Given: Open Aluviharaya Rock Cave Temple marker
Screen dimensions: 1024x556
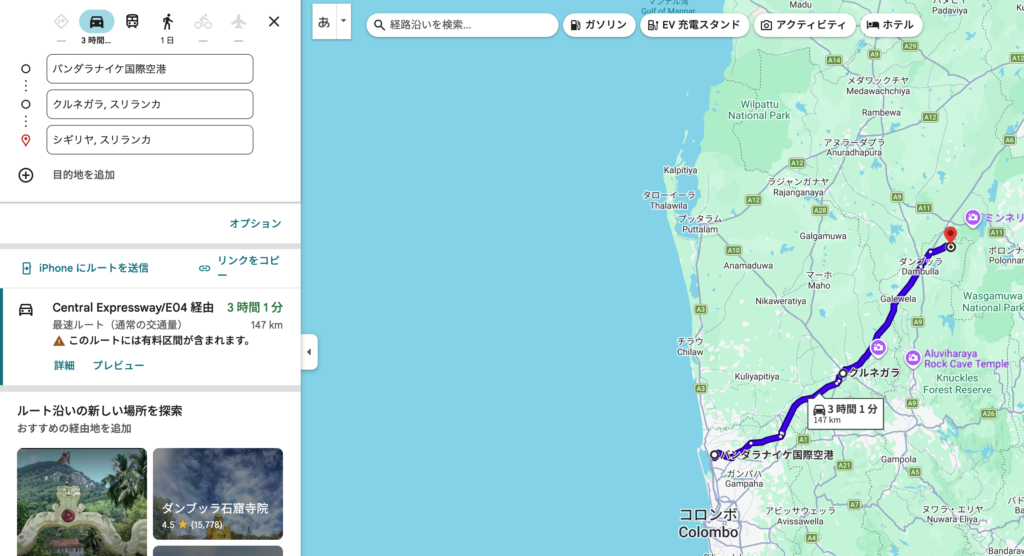Looking at the screenshot, I should (x=913, y=358).
